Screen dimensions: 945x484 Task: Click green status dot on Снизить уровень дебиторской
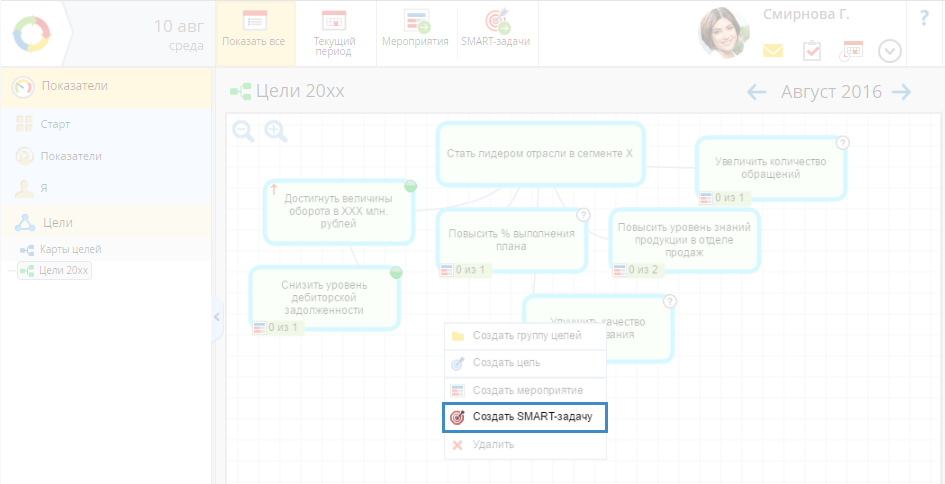(396, 272)
